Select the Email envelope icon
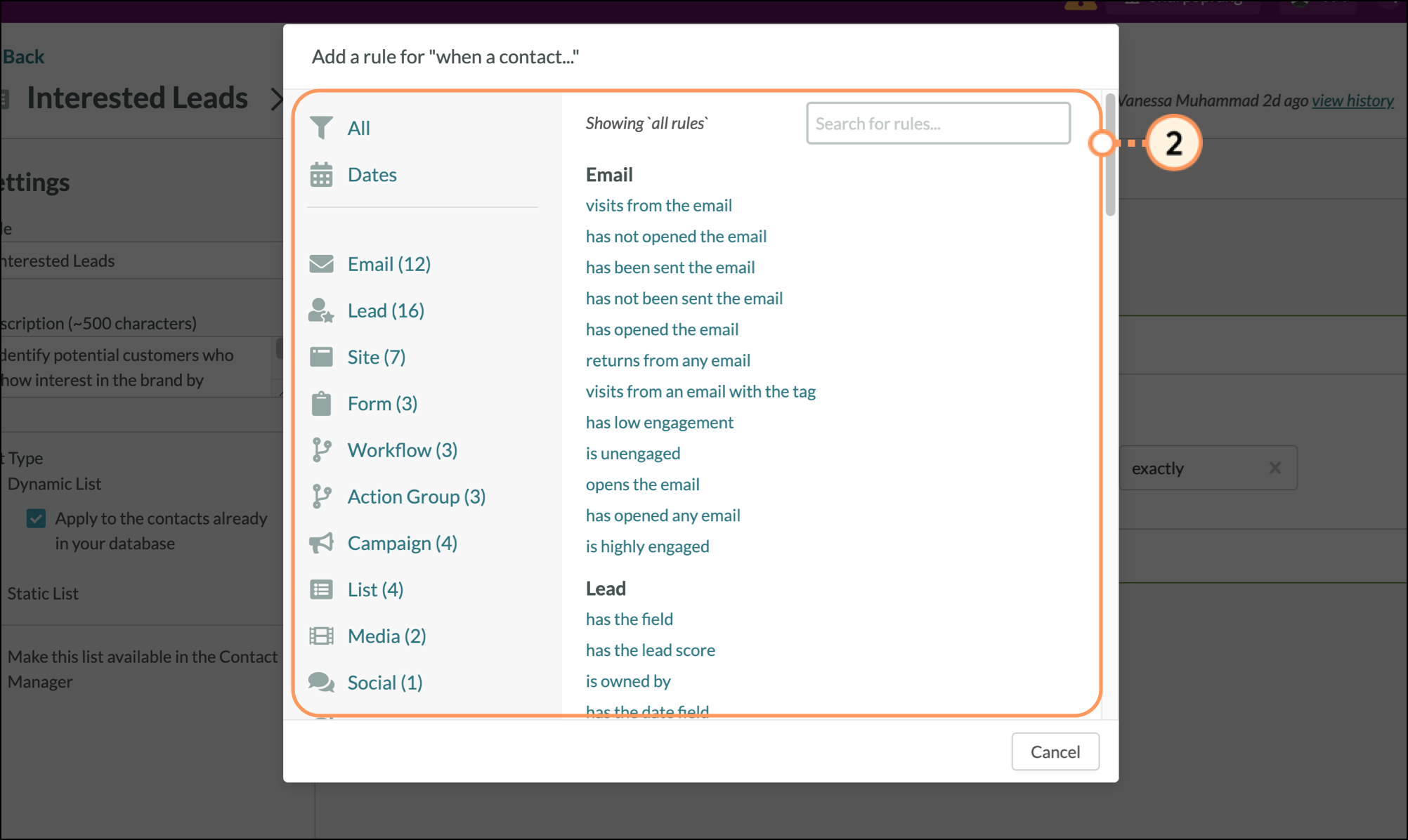The width and height of the screenshot is (1408, 840). click(321, 264)
